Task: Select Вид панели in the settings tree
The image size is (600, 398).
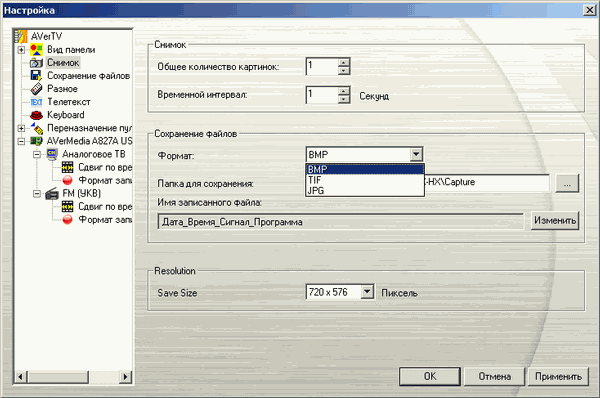Action: (71, 50)
